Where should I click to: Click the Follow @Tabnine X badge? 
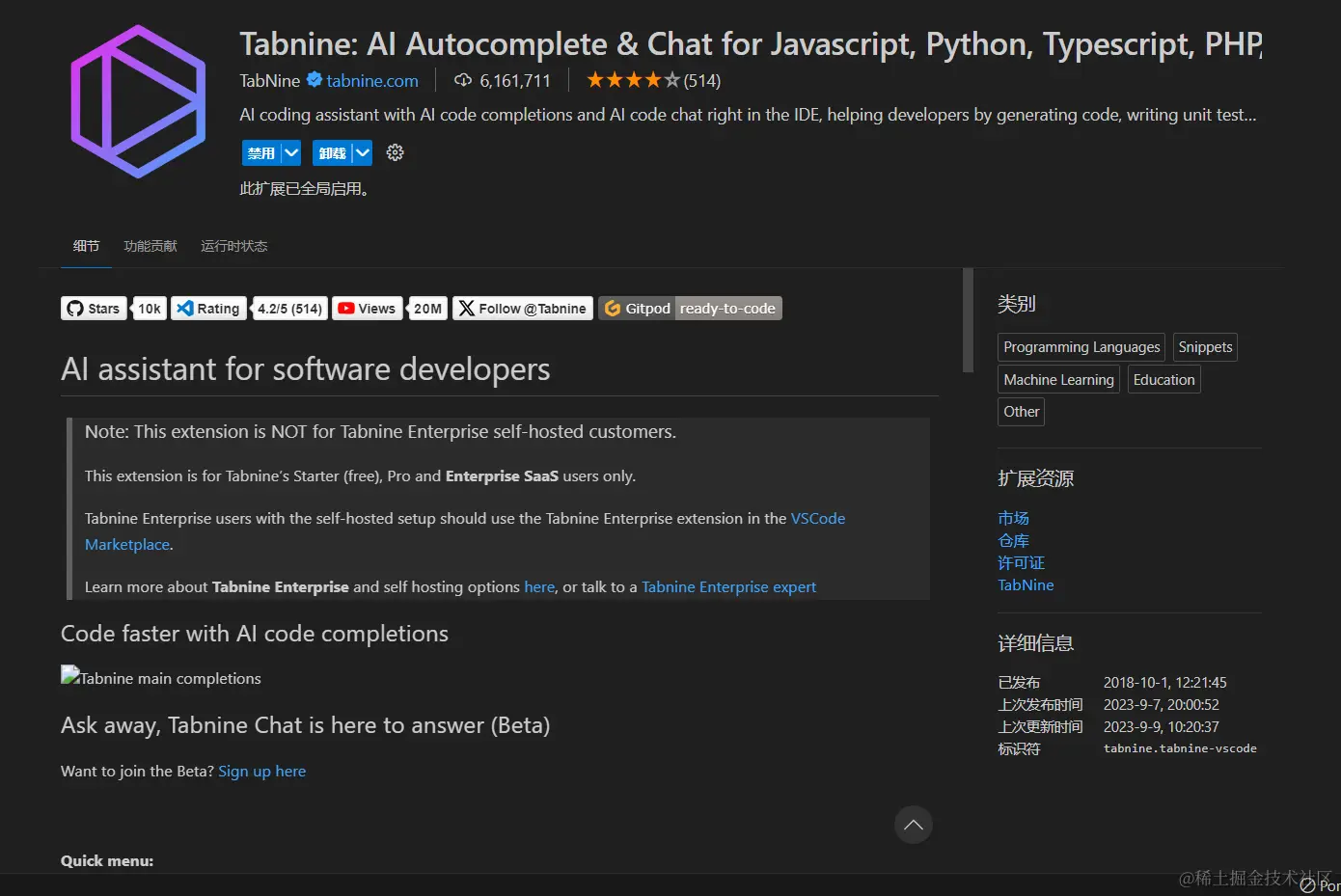point(523,309)
